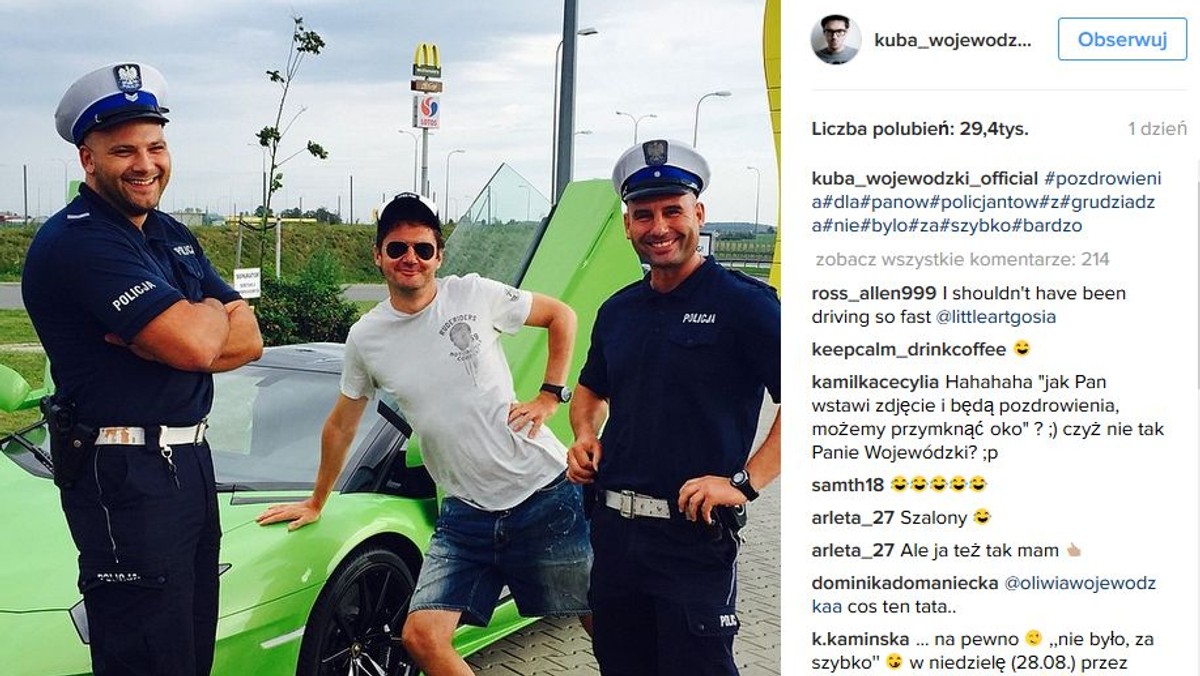This screenshot has width=1200, height=676.
Task: Click the laughing emoji in keepcalm_drinkcoffee comment
Action: pyautogui.click(x=1022, y=349)
